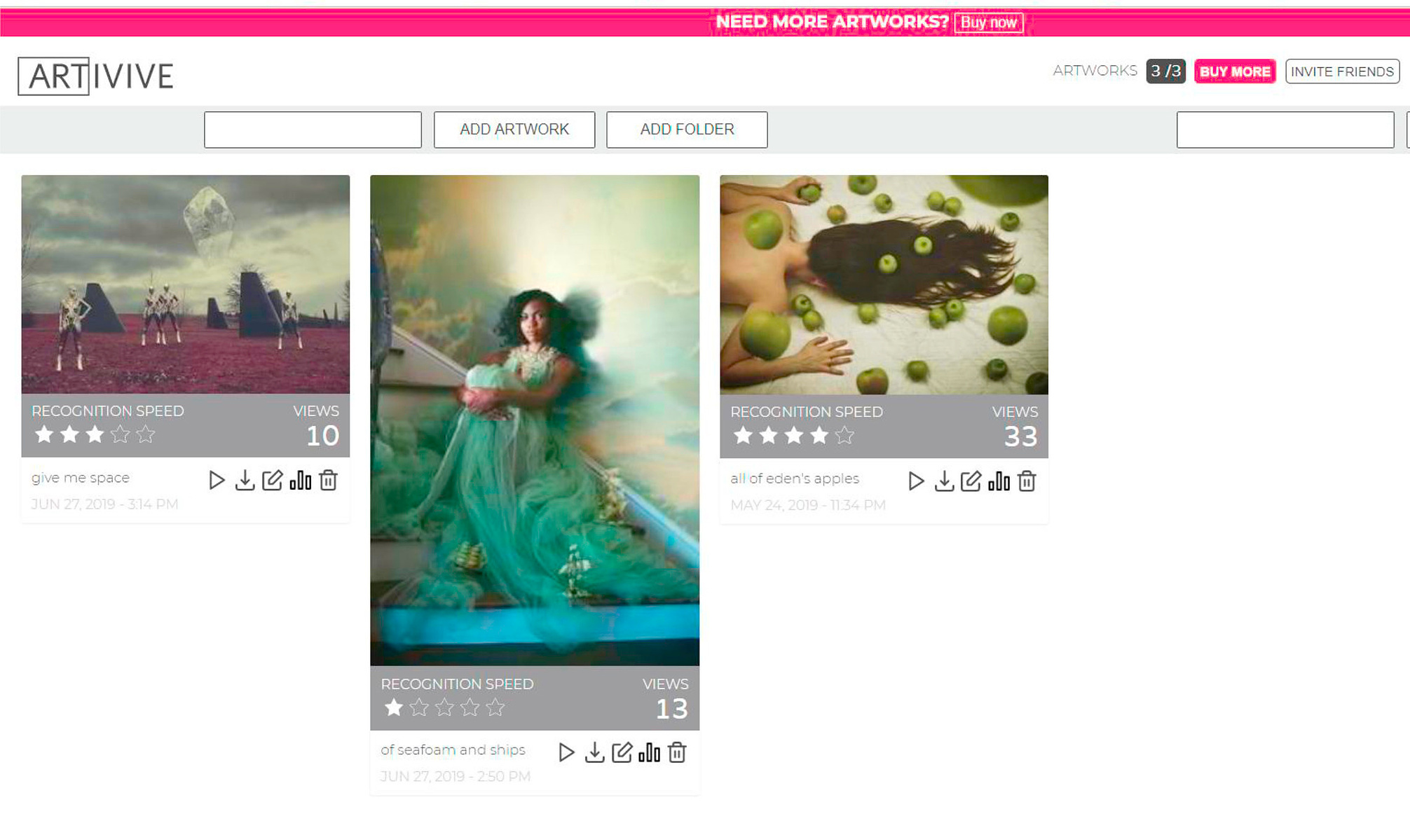1410x840 pixels.
Task: Play the 'all of eden's apples' preview
Action: click(x=916, y=481)
